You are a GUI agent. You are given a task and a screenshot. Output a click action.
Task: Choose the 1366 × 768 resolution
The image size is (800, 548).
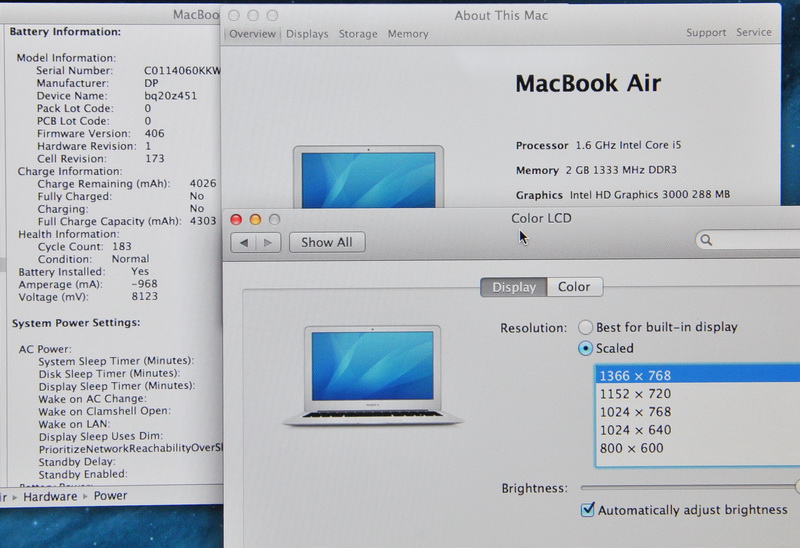click(698, 376)
